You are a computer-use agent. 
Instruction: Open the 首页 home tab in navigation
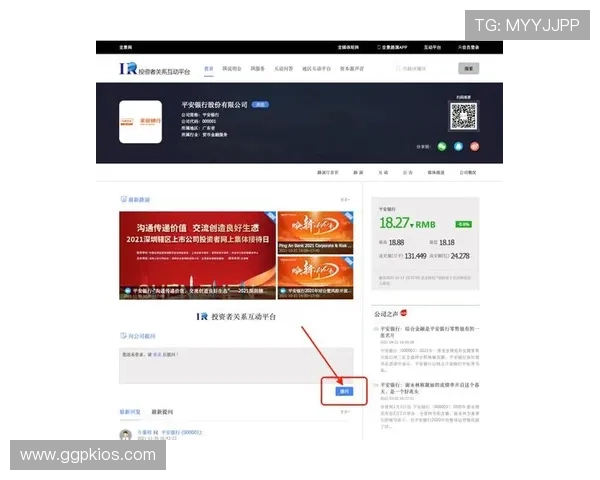pyautogui.click(x=209, y=69)
